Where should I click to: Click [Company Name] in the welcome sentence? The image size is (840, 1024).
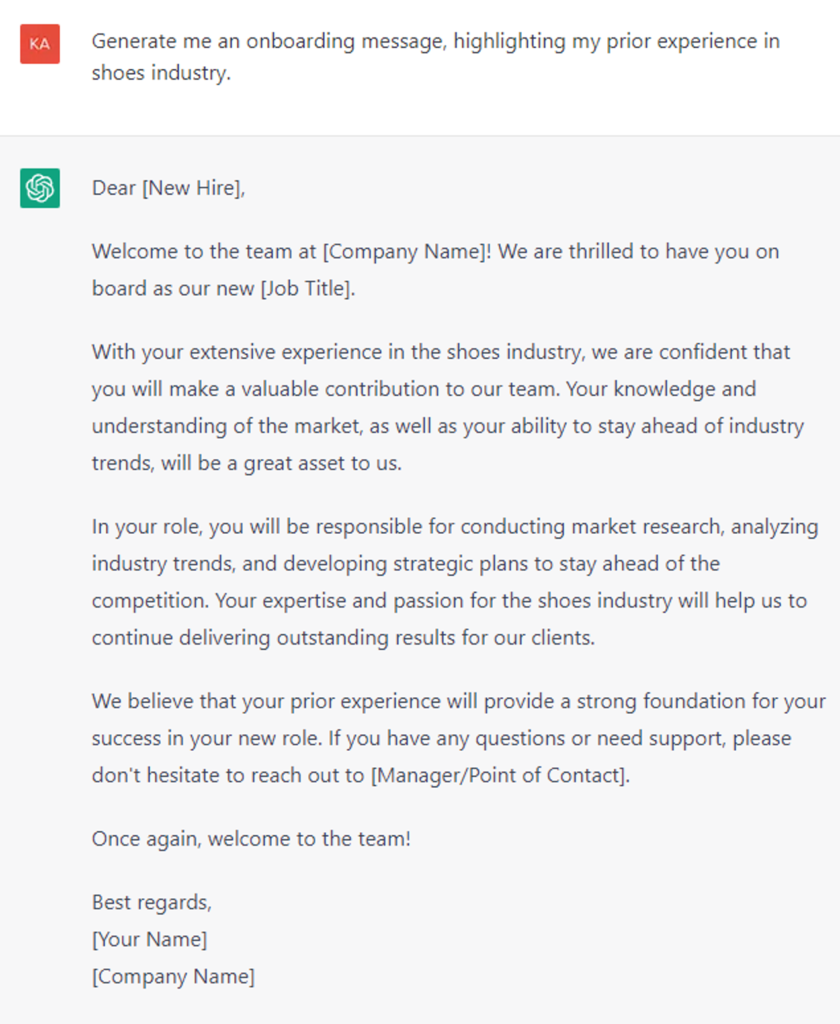point(407,252)
